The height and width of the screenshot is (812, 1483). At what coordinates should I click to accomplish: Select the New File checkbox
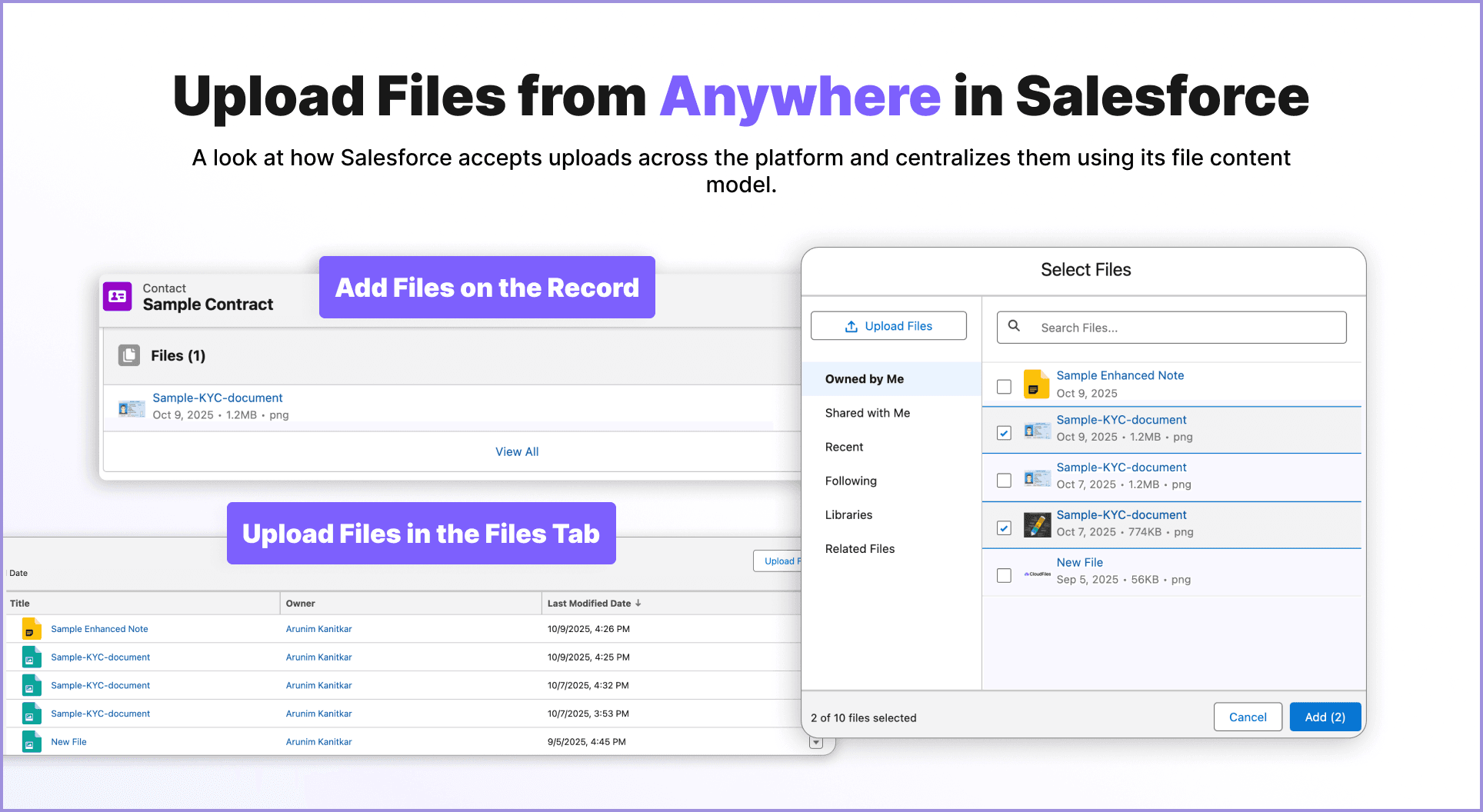(x=1004, y=575)
